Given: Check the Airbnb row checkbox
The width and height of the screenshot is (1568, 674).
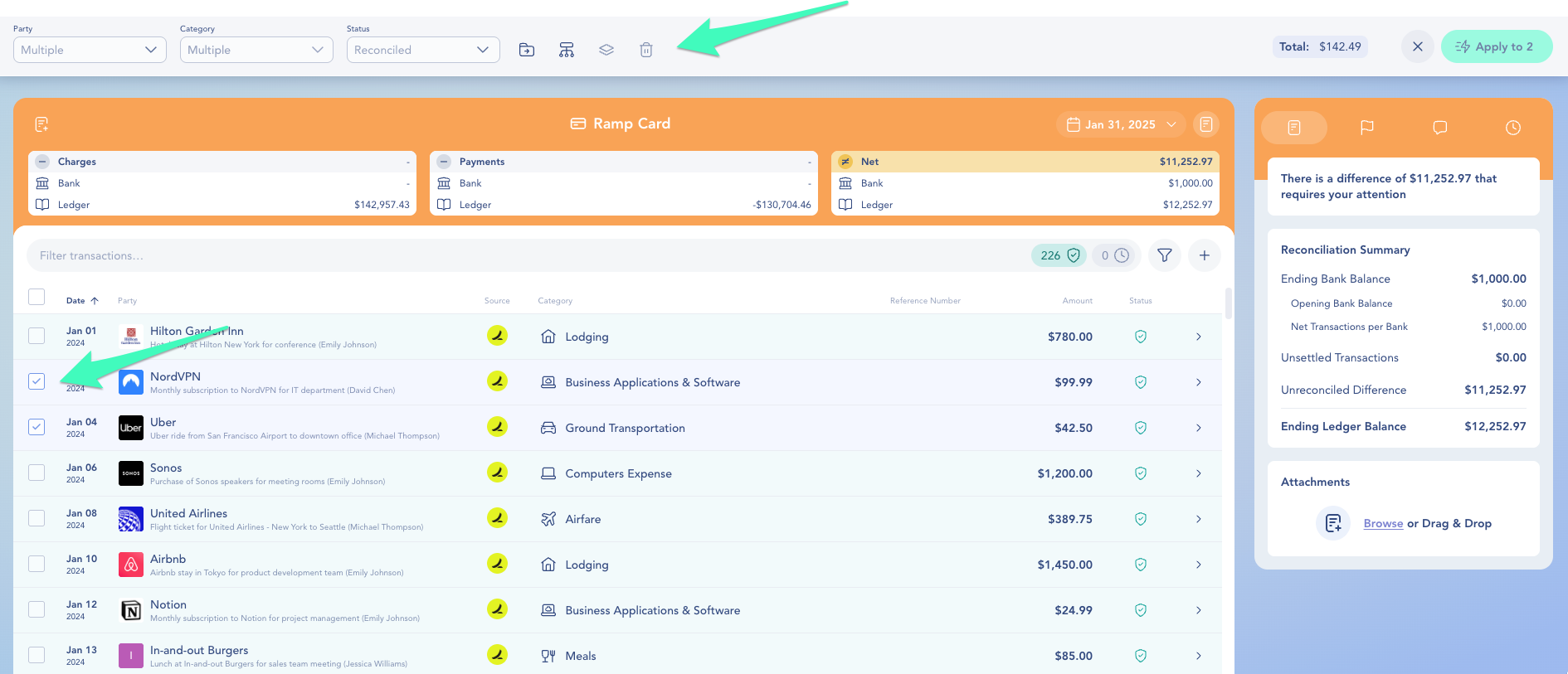Looking at the screenshot, I should point(37,564).
